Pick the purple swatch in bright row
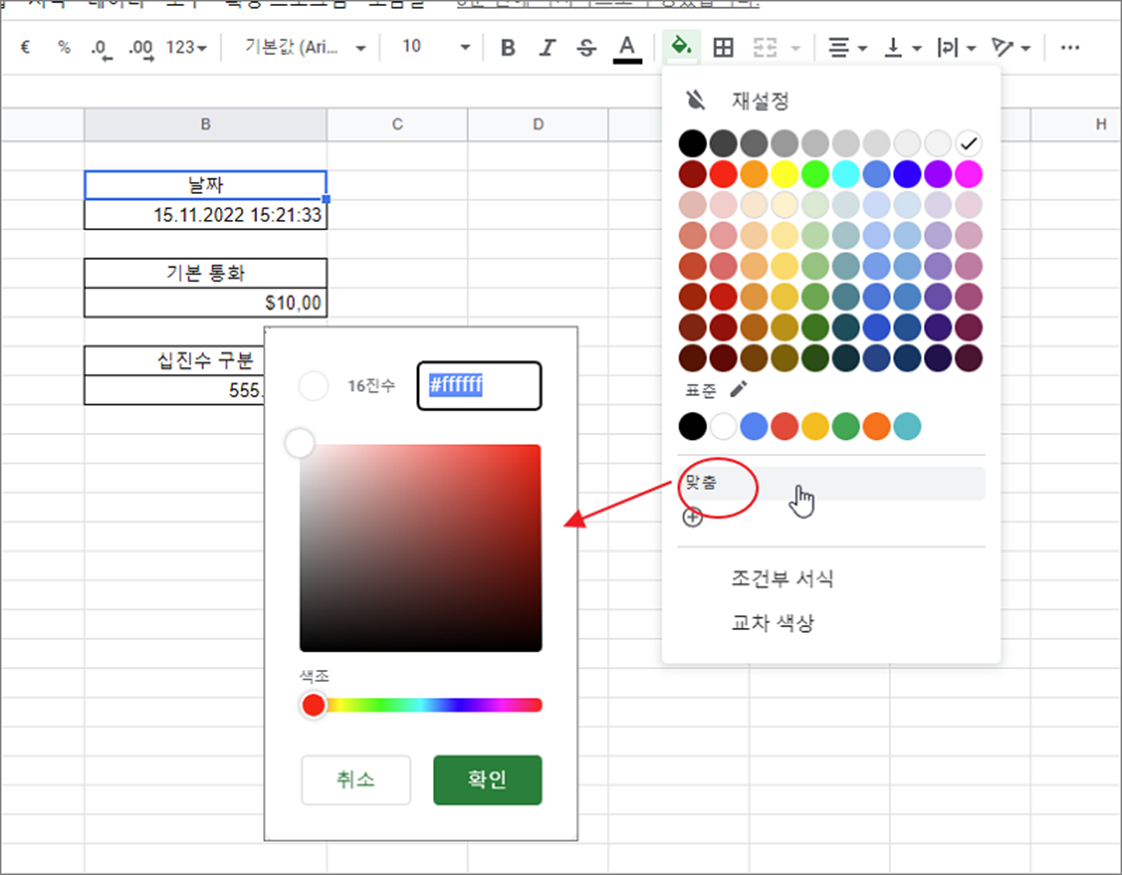The width and height of the screenshot is (1122, 875). point(937,174)
